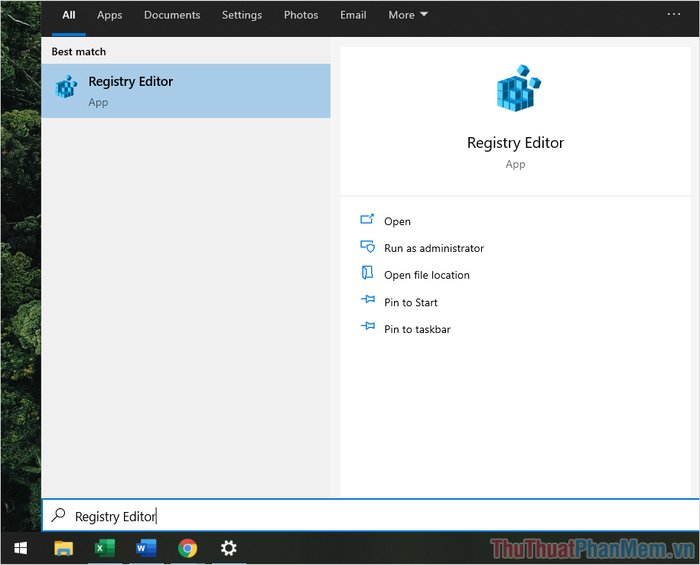Switch to the Email tab

[353, 15]
